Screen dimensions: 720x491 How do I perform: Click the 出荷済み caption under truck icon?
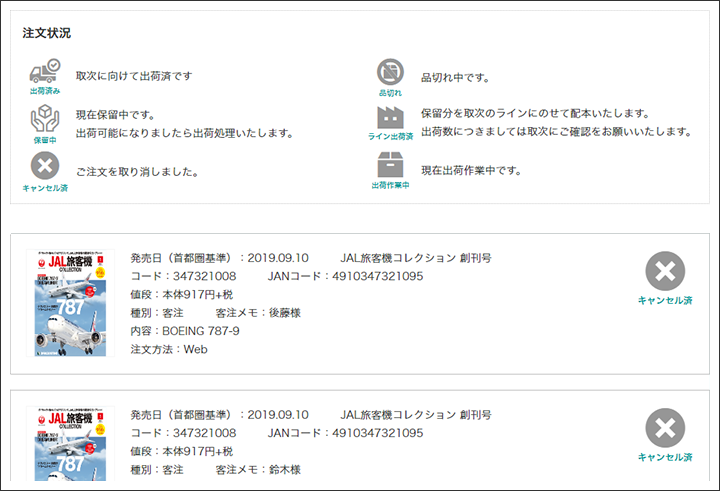pos(45,91)
